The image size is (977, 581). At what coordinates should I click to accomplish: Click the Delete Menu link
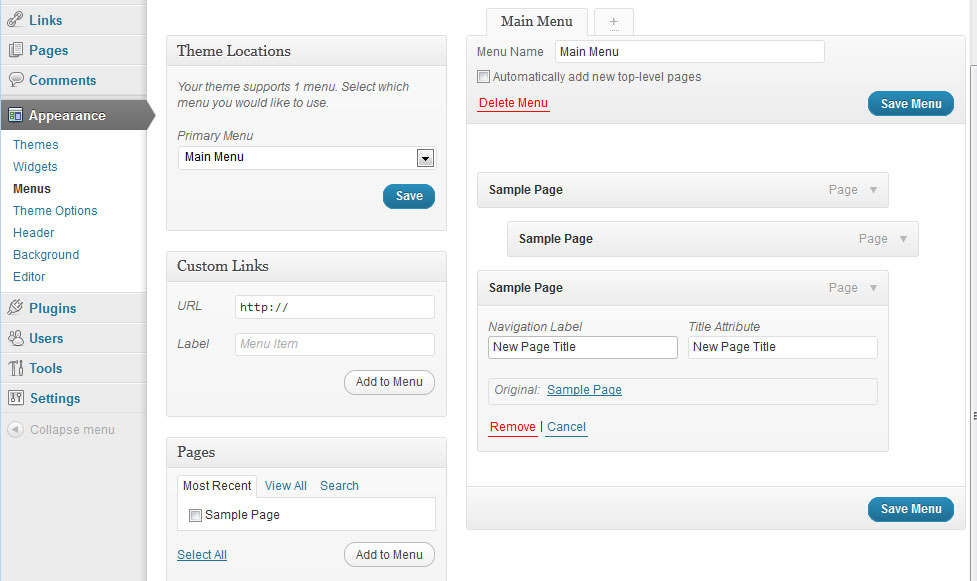click(513, 103)
